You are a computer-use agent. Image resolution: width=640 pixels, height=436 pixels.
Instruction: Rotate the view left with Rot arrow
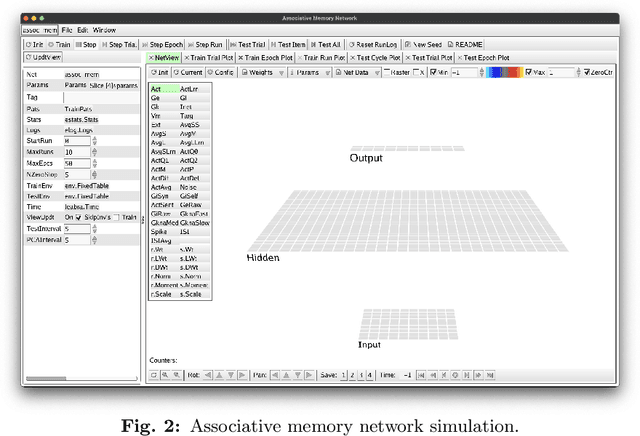(x=208, y=375)
